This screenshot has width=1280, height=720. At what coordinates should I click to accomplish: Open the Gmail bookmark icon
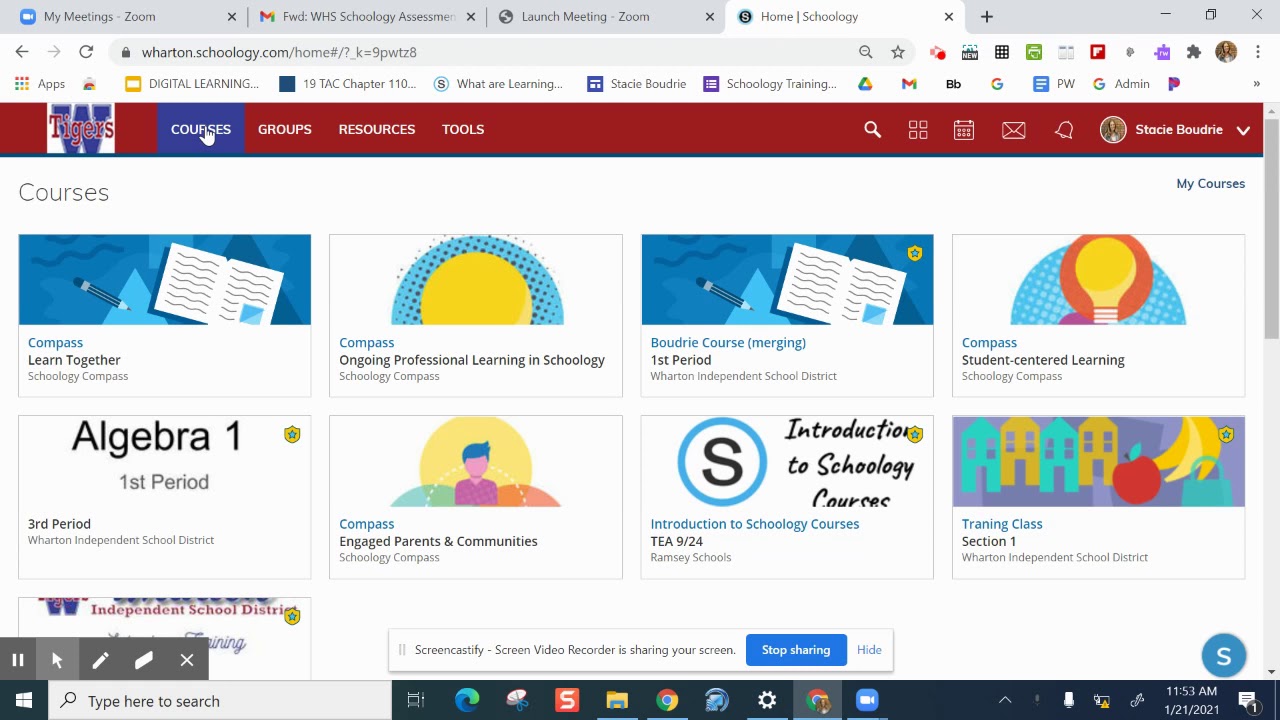[x=909, y=84]
